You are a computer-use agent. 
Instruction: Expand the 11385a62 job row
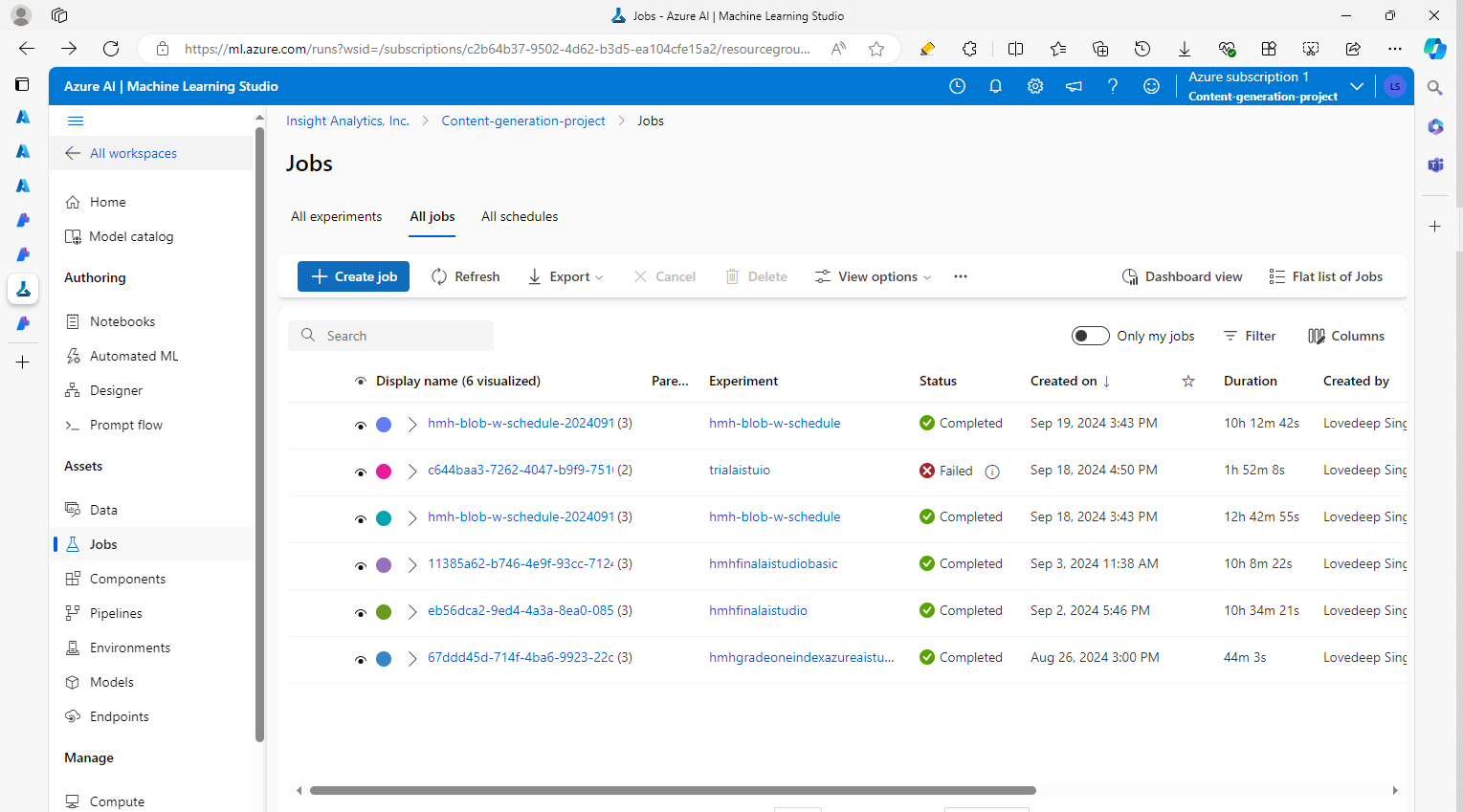tap(412, 565)
